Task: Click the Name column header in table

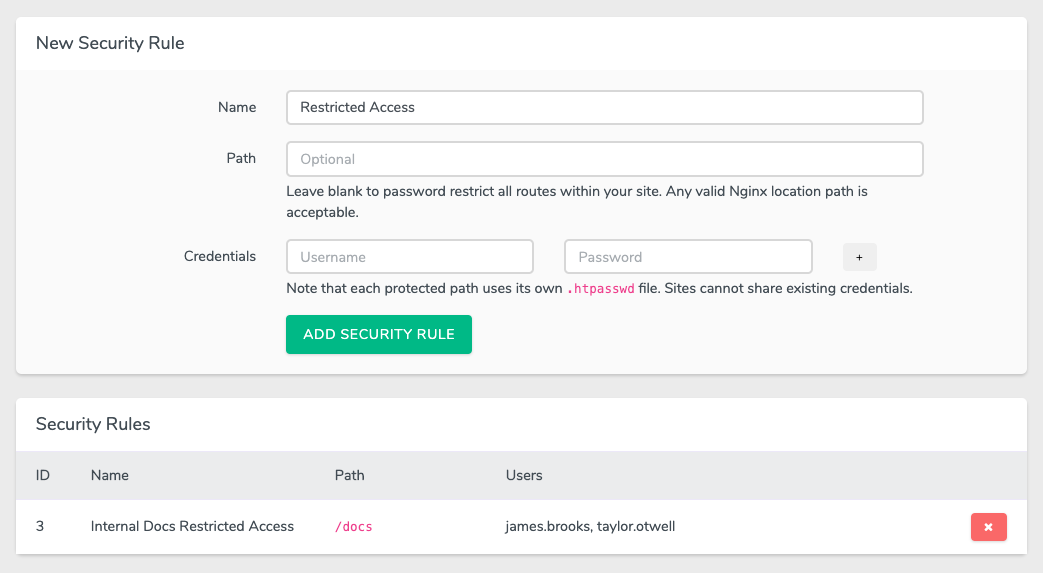Action: pos(110,475)
